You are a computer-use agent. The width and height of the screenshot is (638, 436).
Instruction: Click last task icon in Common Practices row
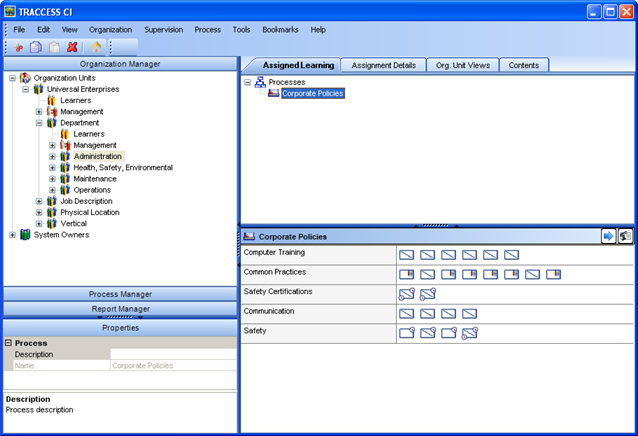tap(553, 275)
